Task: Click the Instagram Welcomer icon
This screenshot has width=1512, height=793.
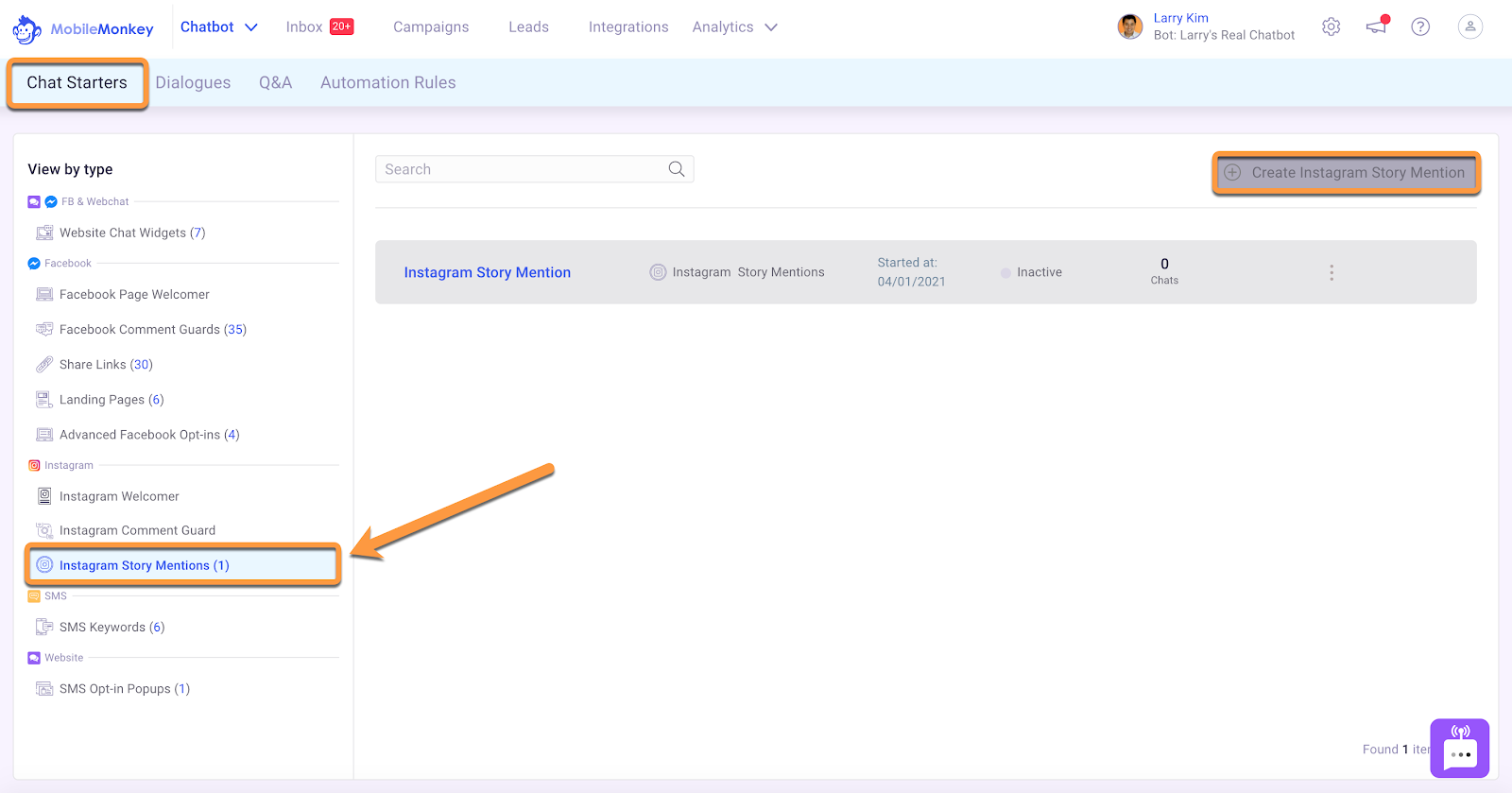Action: [44, 495]
